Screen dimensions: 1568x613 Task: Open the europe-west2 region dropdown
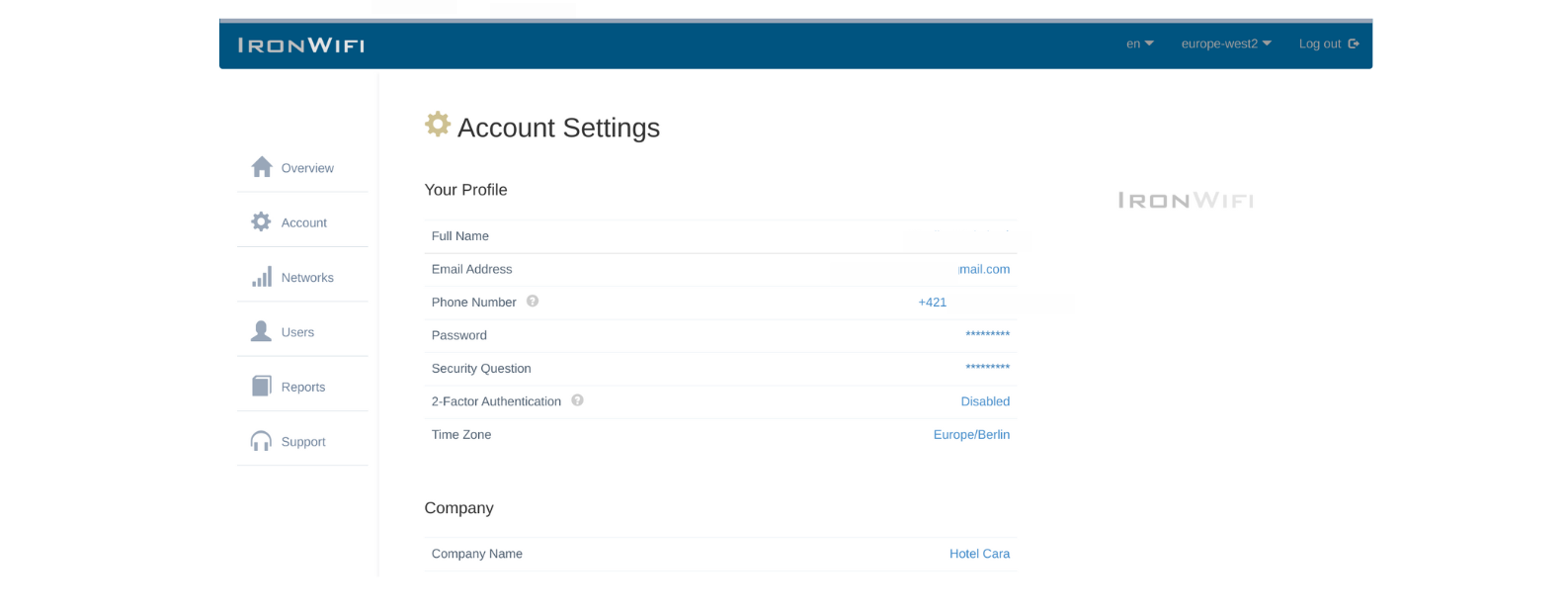tap(1226, 44)
